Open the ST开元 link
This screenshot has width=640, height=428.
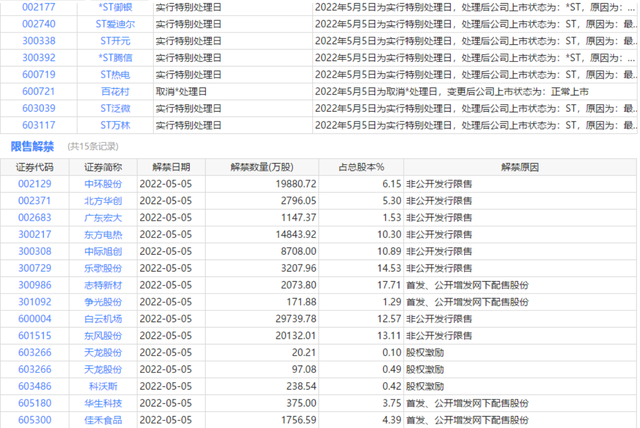pyautogui.click(x=115, y=41)
